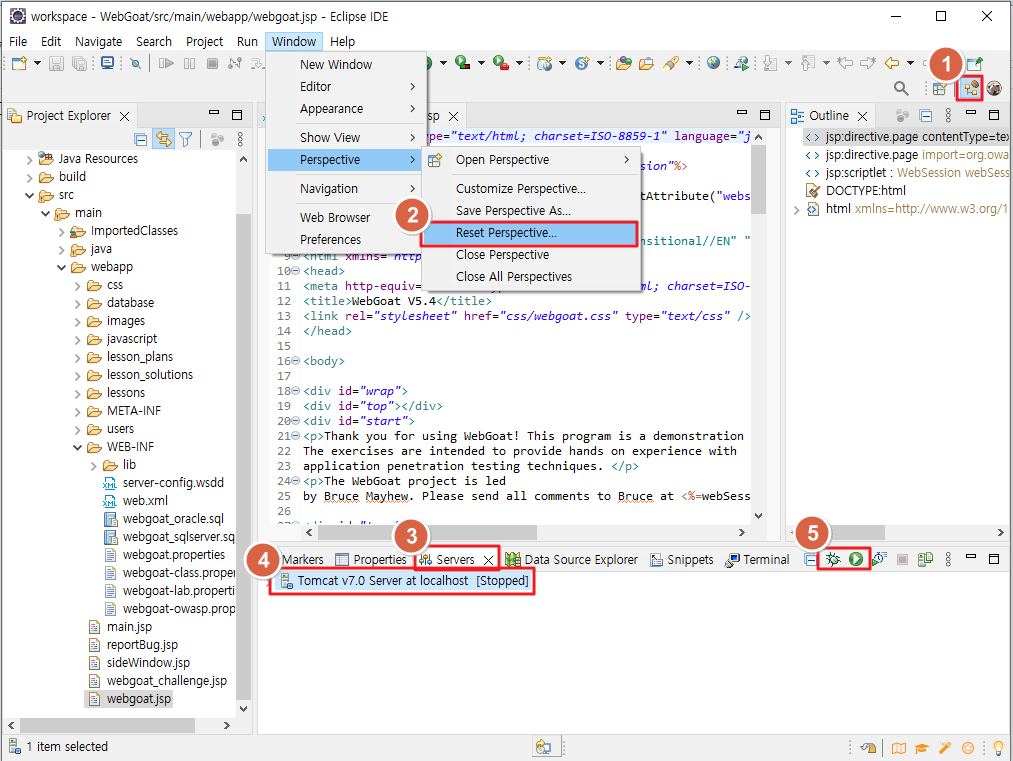Select the Tomcat v7.0 Server at localhost row
Image resolution: width=1013 pixels, height=761 pixels.
[x=404, y=581]
